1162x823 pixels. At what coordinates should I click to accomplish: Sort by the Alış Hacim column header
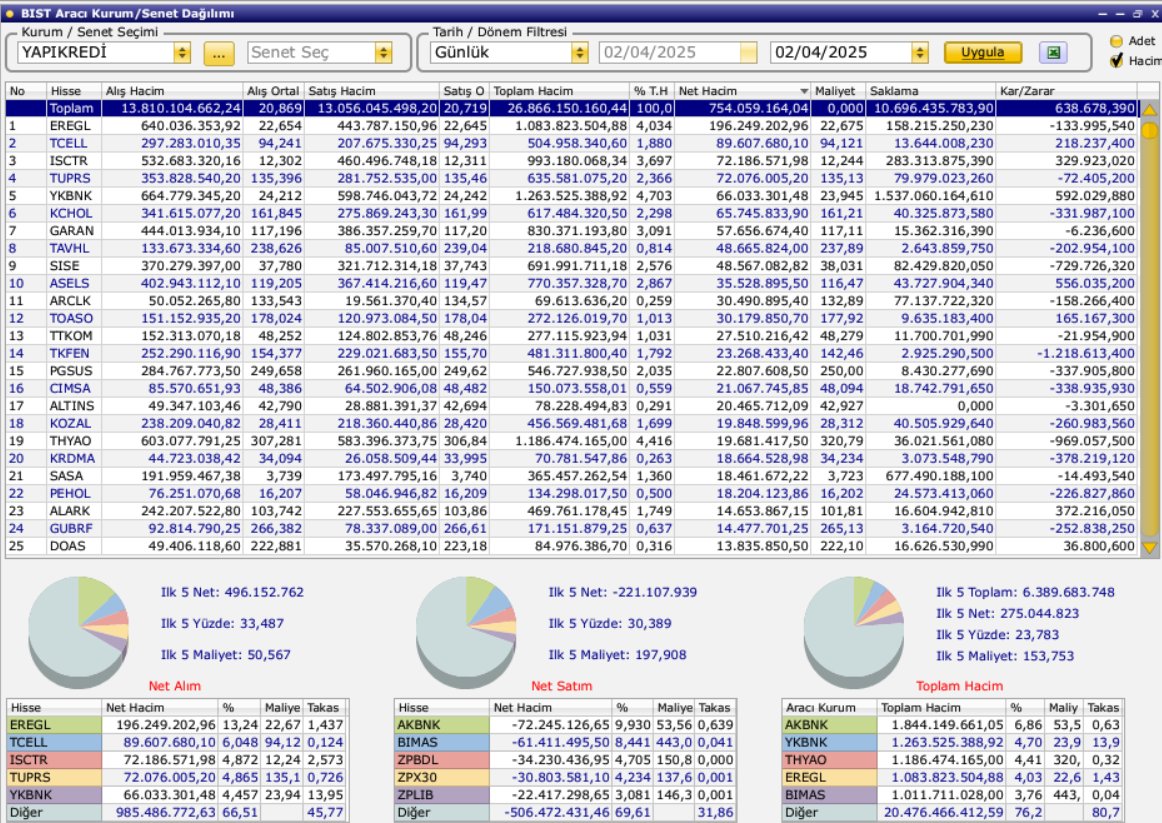tap(172, 91)
